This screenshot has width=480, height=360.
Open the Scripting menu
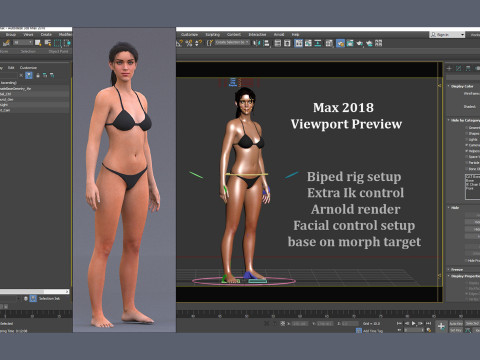point(213,35)
